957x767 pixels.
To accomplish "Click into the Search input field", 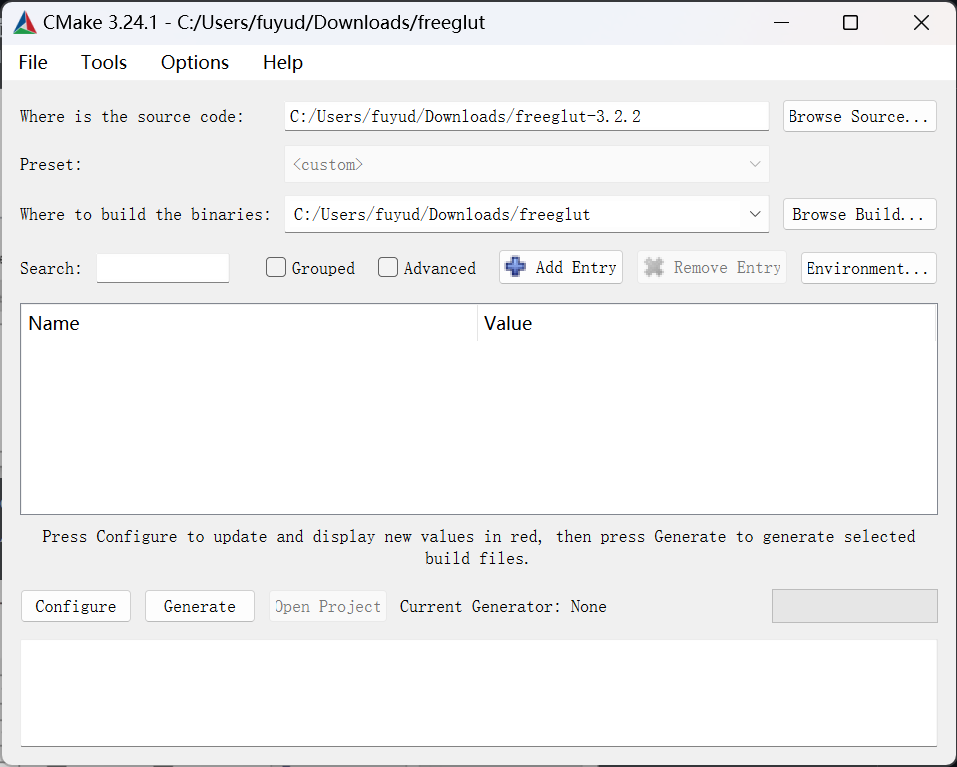I will coord(163,268).
